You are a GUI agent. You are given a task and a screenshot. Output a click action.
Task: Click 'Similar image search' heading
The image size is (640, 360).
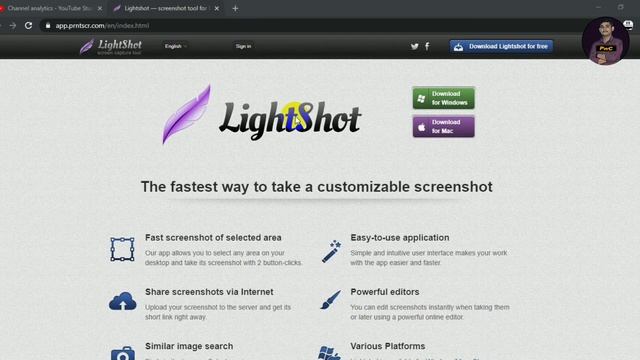pyautogui.click(x=189, y=346)
